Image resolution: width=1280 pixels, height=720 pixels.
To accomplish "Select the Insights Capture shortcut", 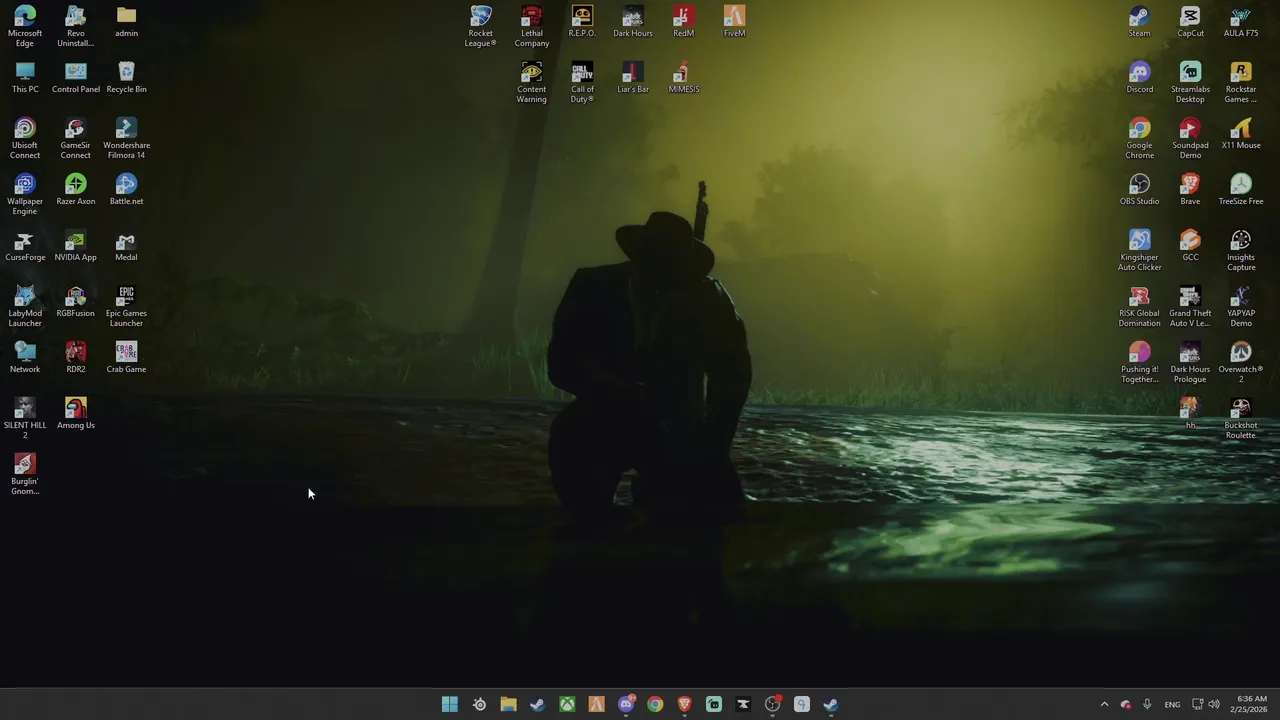I will click(1241, 250).
